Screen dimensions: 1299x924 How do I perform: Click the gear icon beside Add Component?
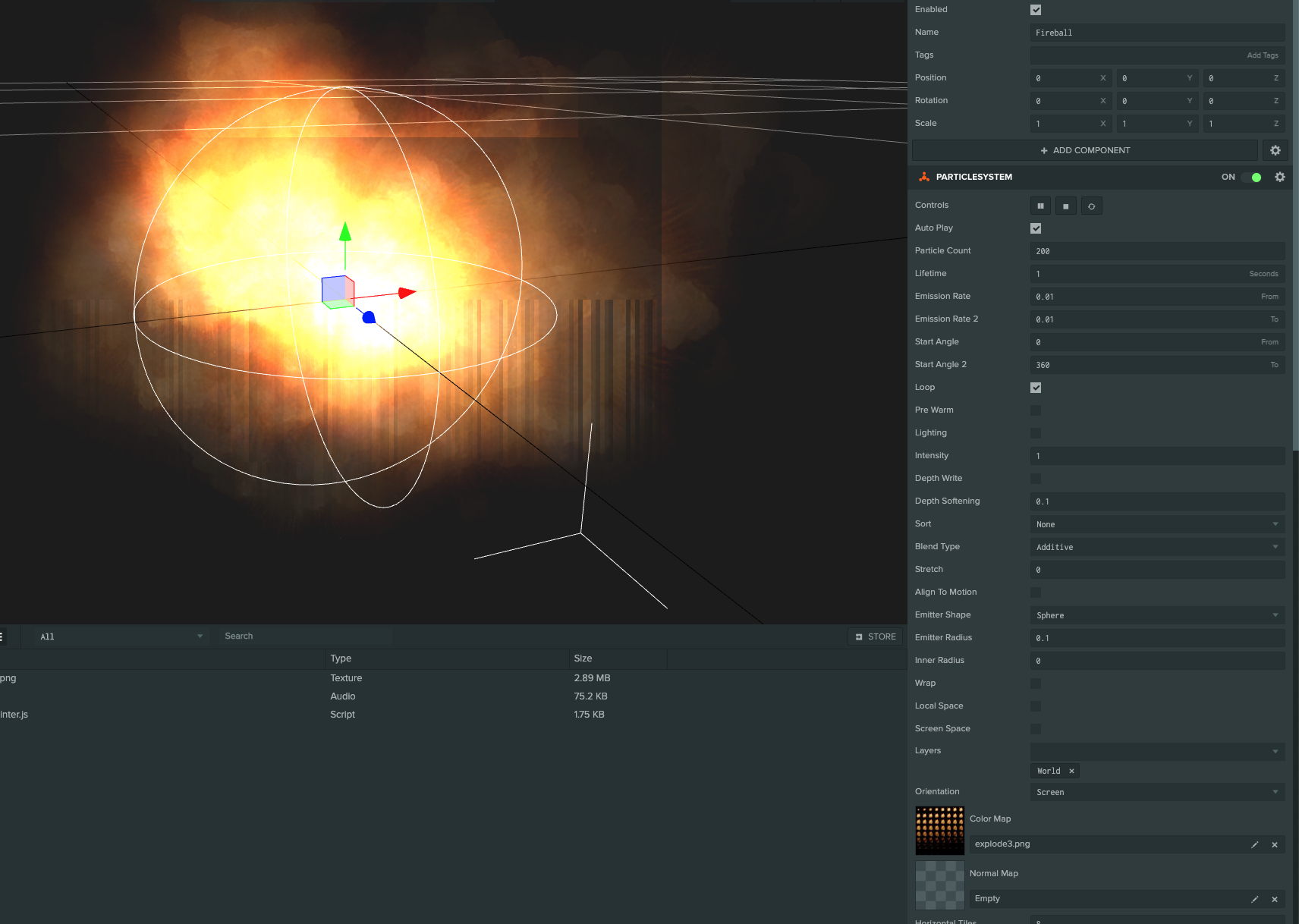(1275, 150)
